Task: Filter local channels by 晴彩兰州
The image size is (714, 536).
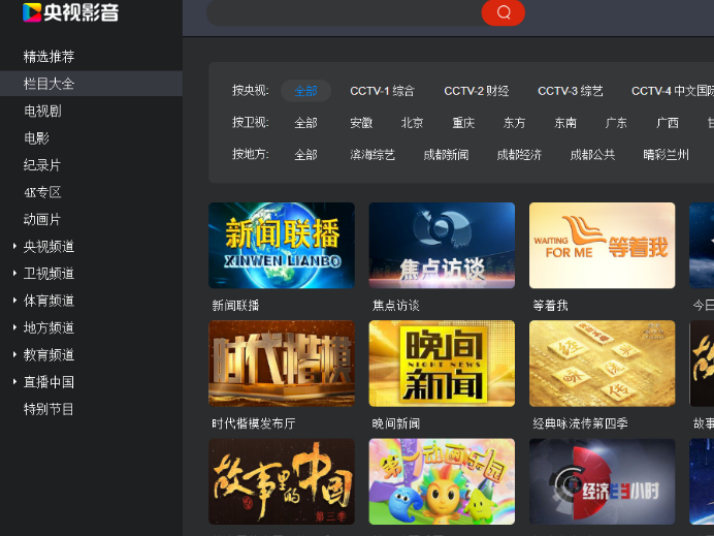Action: pos(666,154)
